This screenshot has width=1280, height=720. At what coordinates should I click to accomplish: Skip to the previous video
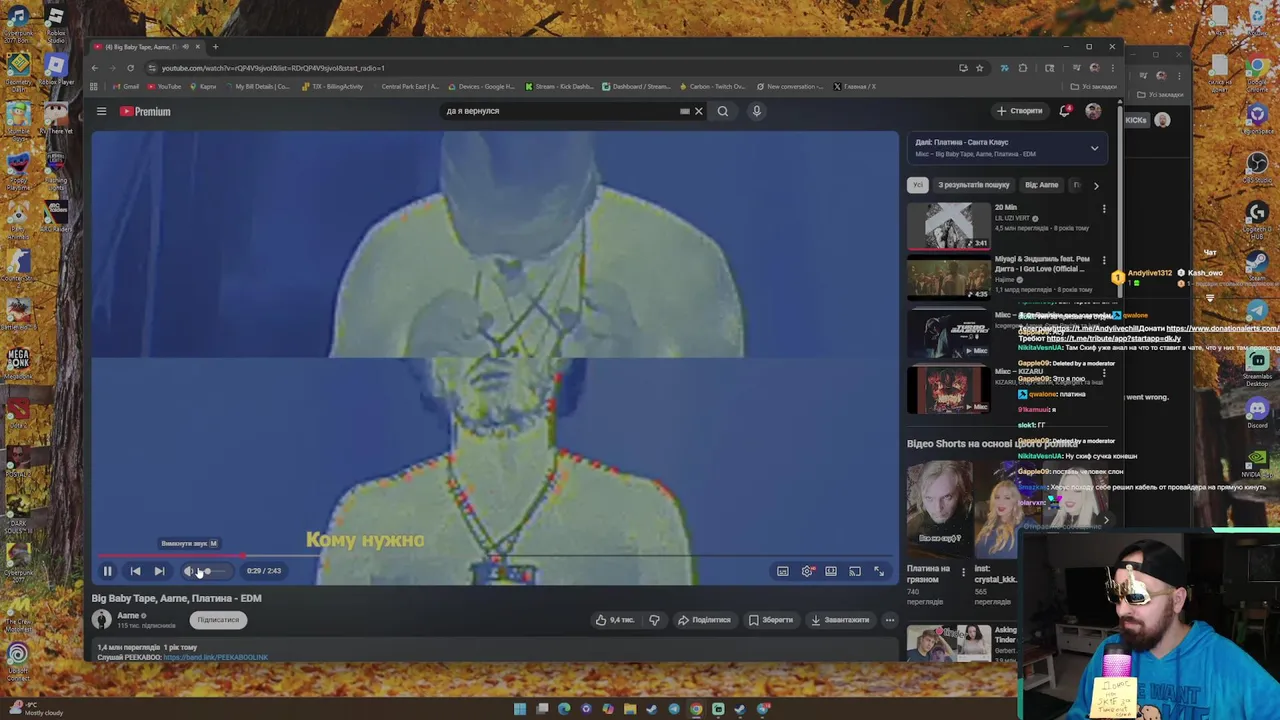click(135, 571)
